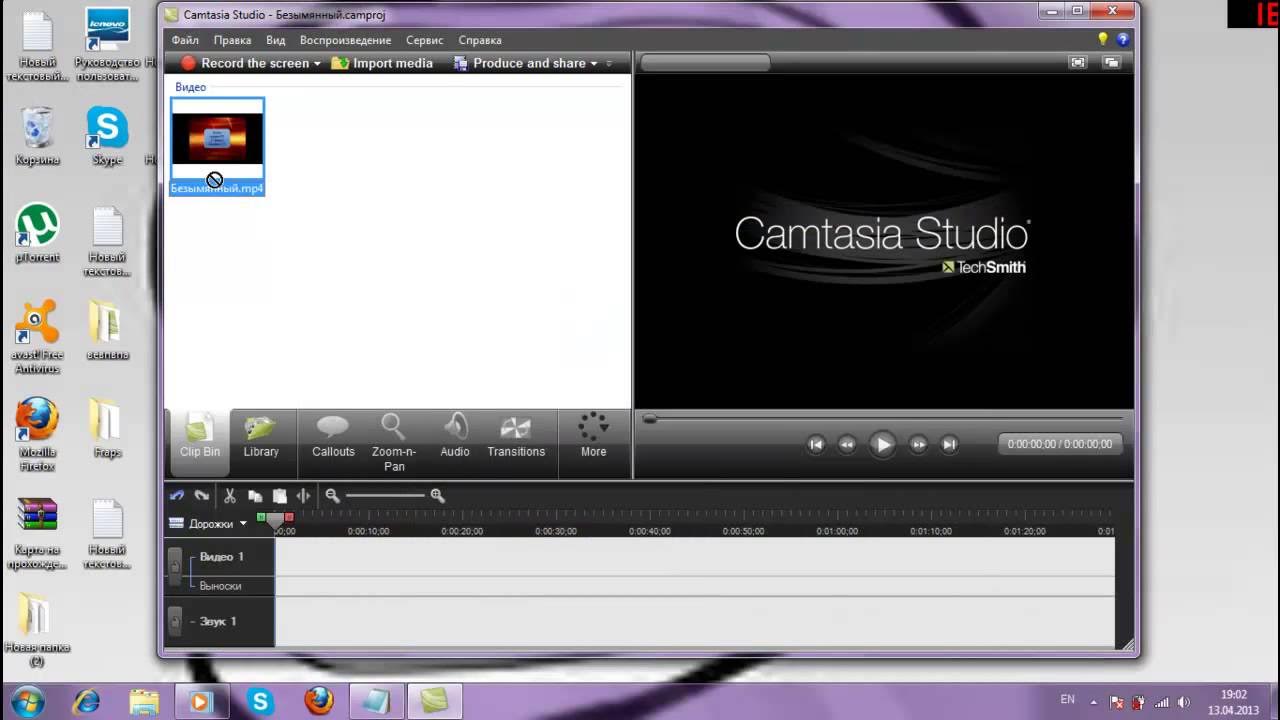Click detach preview window icon

tap(1111, 62)
